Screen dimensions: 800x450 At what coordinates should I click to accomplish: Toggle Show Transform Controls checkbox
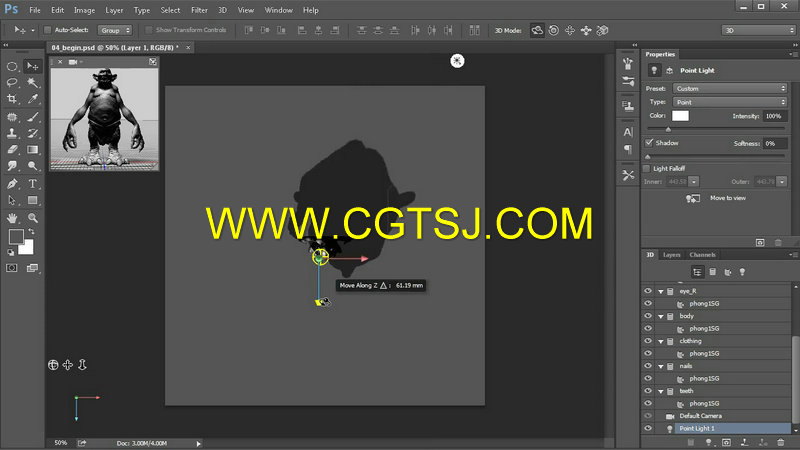(x=148, y=30)
